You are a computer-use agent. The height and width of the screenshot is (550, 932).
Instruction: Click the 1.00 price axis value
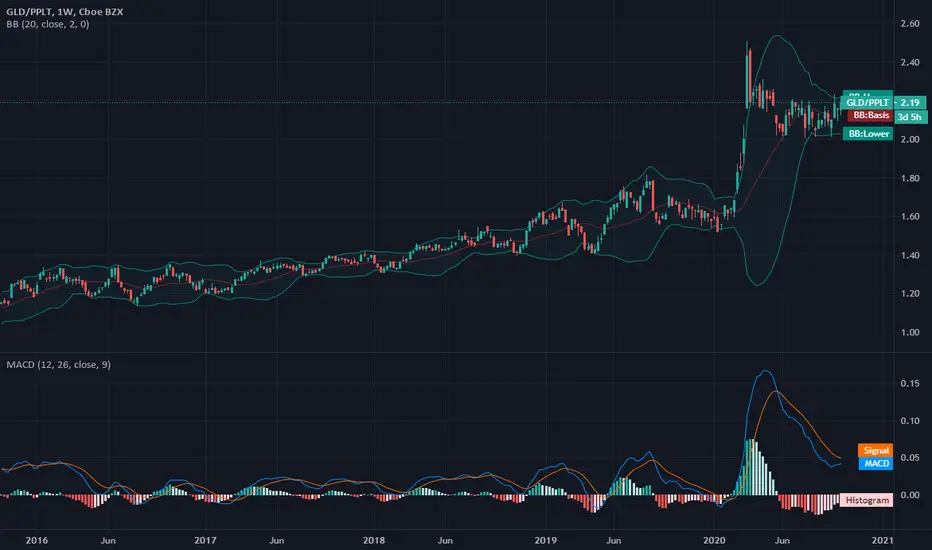[910, 332]
